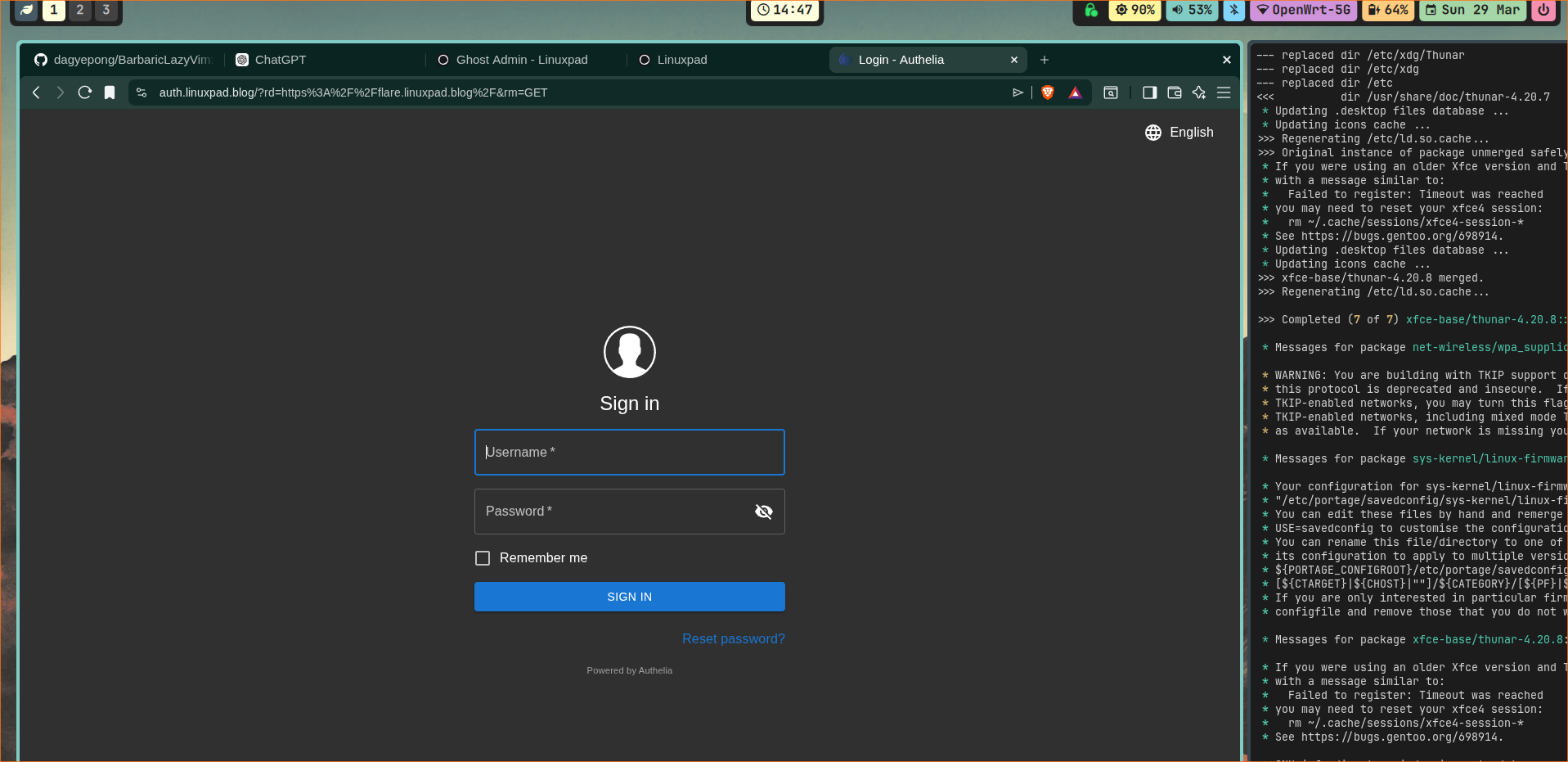The image size is (1568, 762).
Task: Toggle the browser sidebar panel icon
Action: pyautogui.click(x=1149, y=92)
